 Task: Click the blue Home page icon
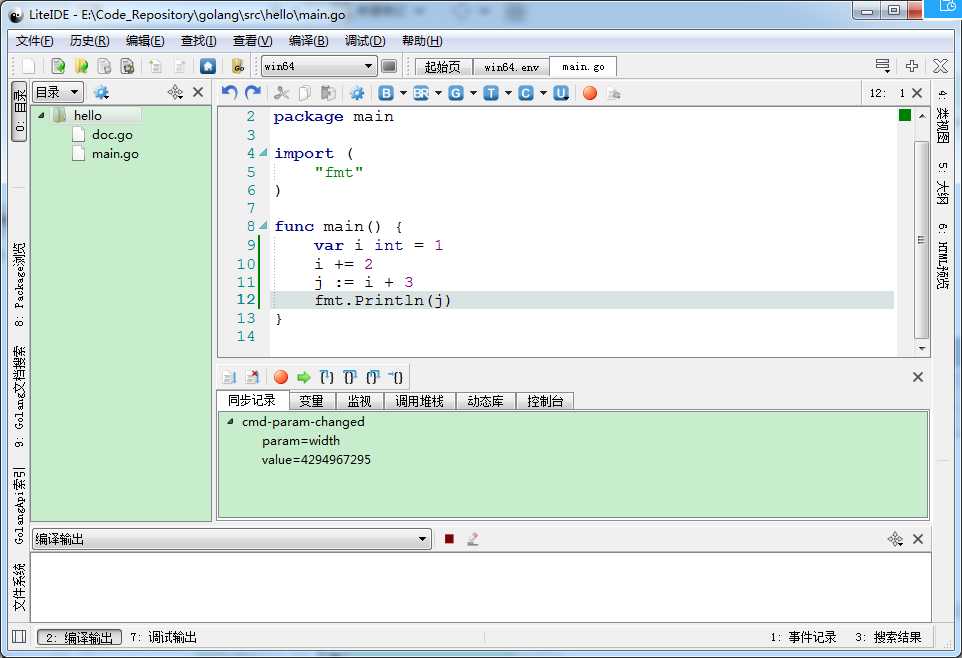click(x=208, y=66)
